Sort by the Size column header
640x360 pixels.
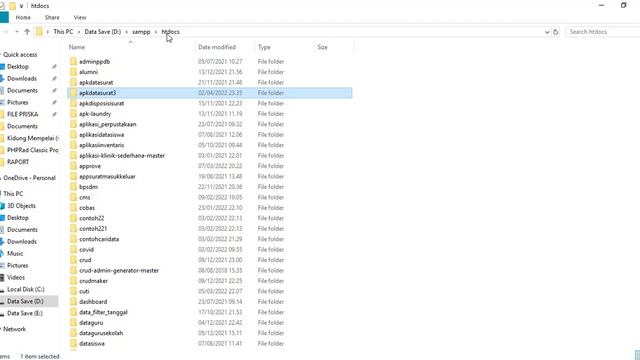coord(322,47)
